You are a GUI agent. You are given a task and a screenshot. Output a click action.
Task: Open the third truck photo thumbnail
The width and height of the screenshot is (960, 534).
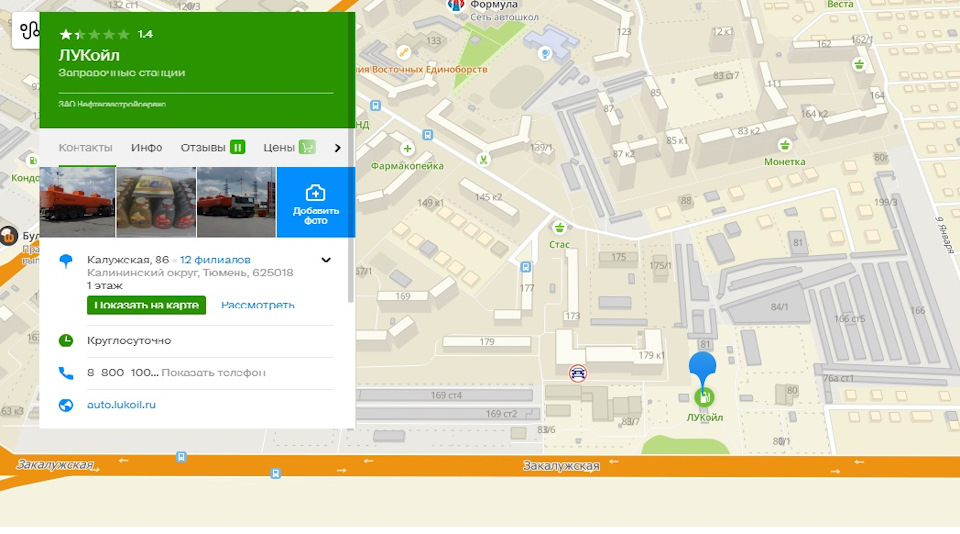[236, 202]
